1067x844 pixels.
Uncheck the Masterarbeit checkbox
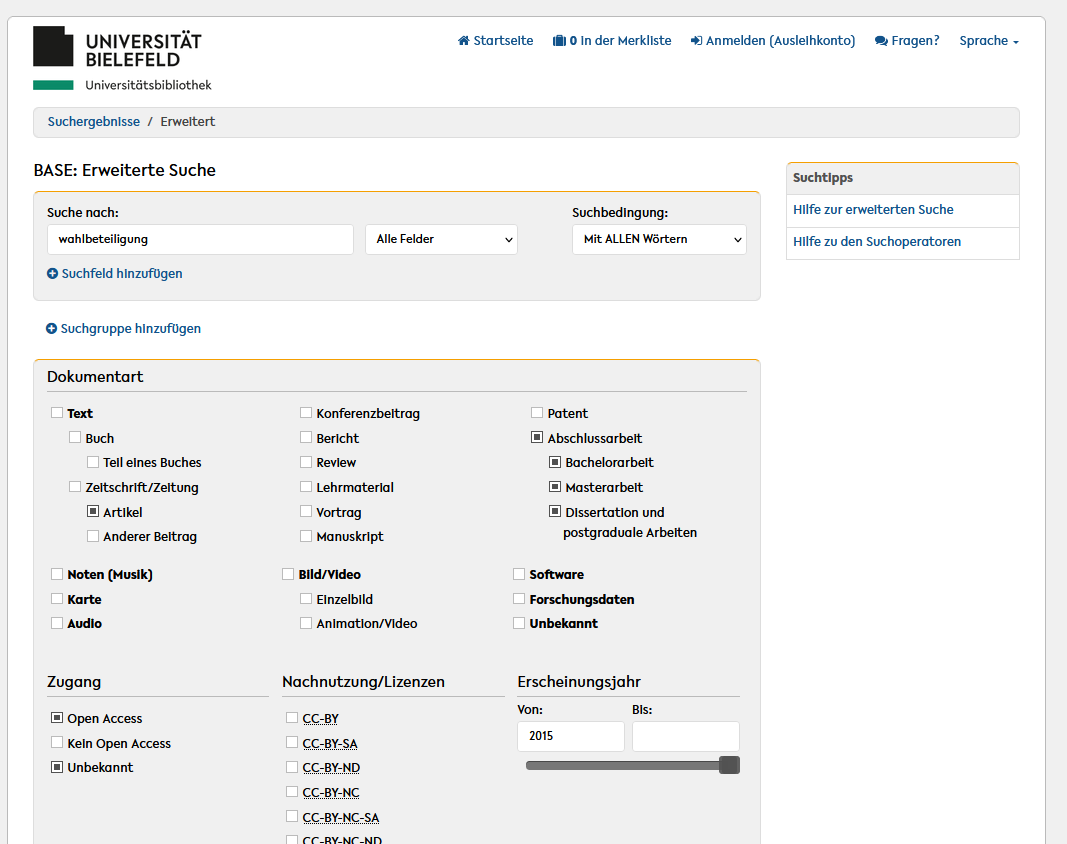click(555, 486)
